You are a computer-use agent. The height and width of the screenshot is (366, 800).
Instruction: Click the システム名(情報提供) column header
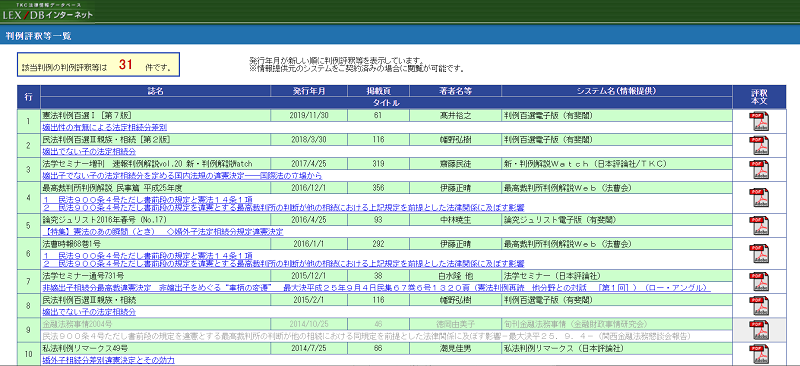click(617, 91)
